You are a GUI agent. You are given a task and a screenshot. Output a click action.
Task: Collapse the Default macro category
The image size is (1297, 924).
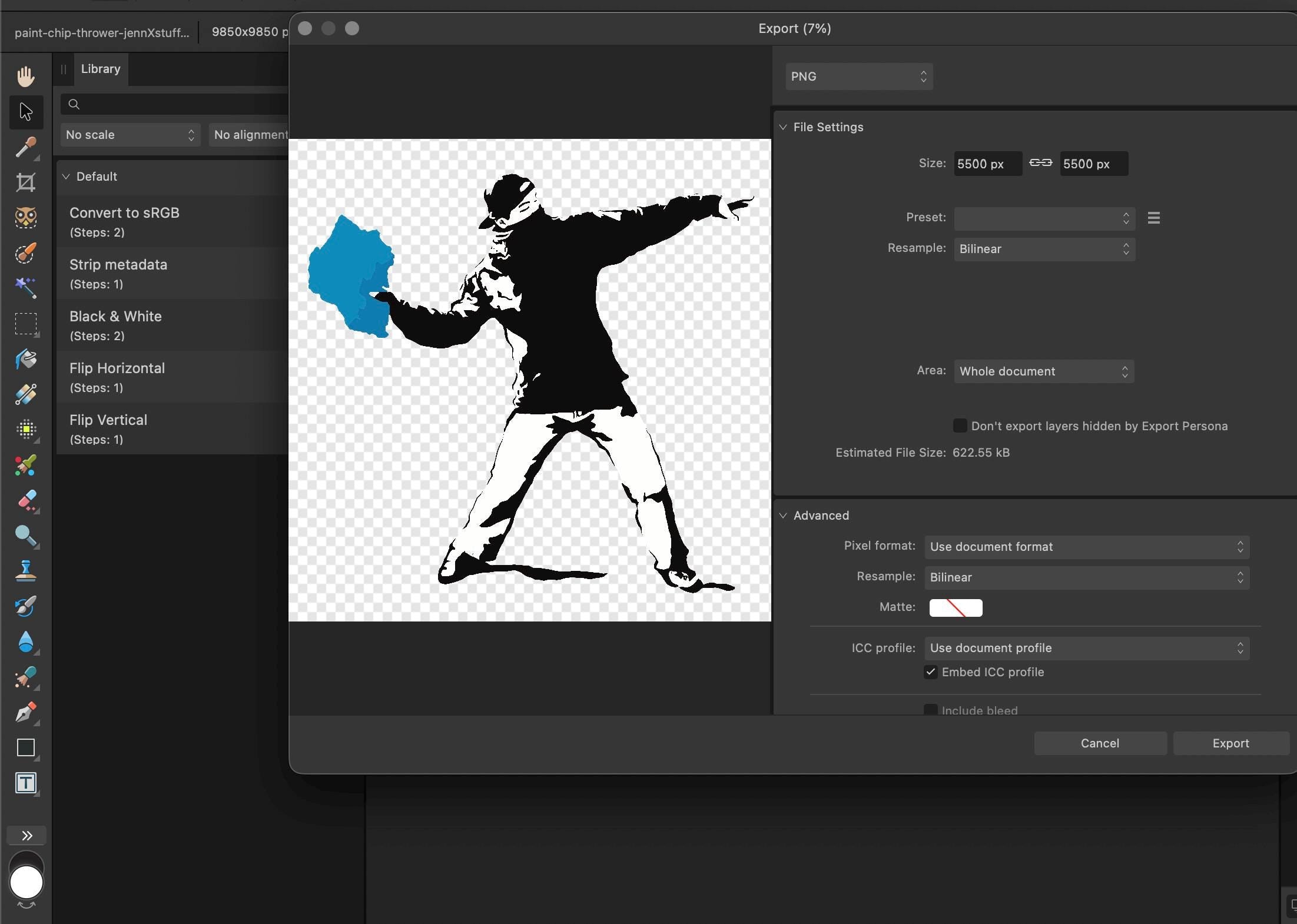tap(66, 177)
